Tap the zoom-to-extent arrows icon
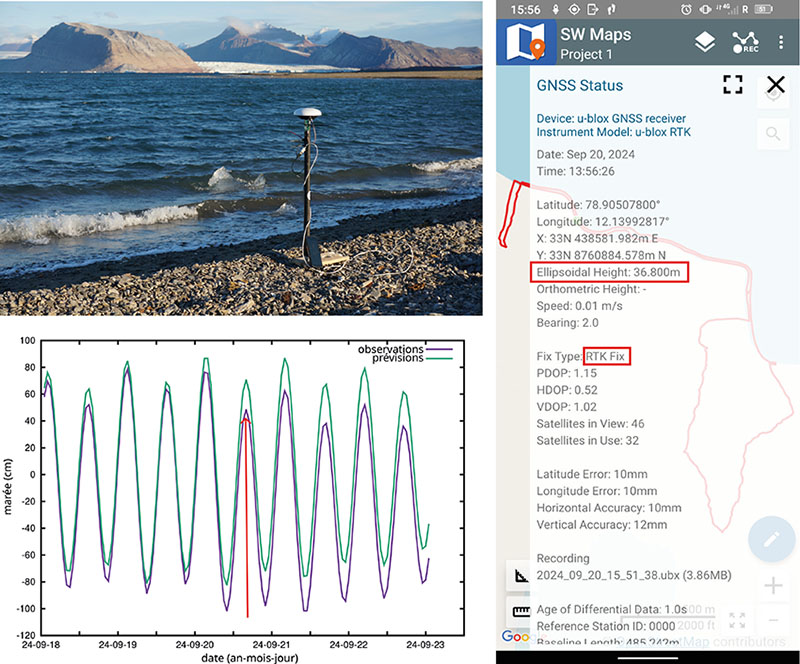The height and width of the screenshot is (664, 800). click(x=737, y=620)
